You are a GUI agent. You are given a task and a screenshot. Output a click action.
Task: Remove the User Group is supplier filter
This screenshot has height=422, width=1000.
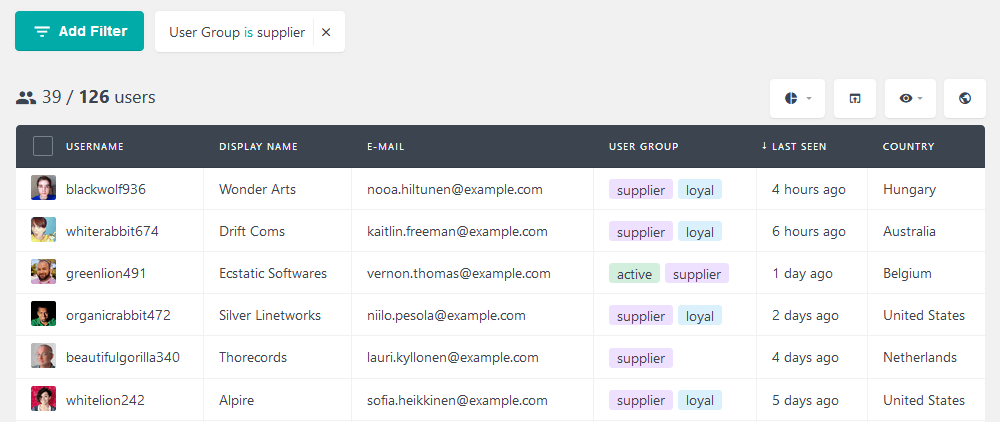coord(326,32)
